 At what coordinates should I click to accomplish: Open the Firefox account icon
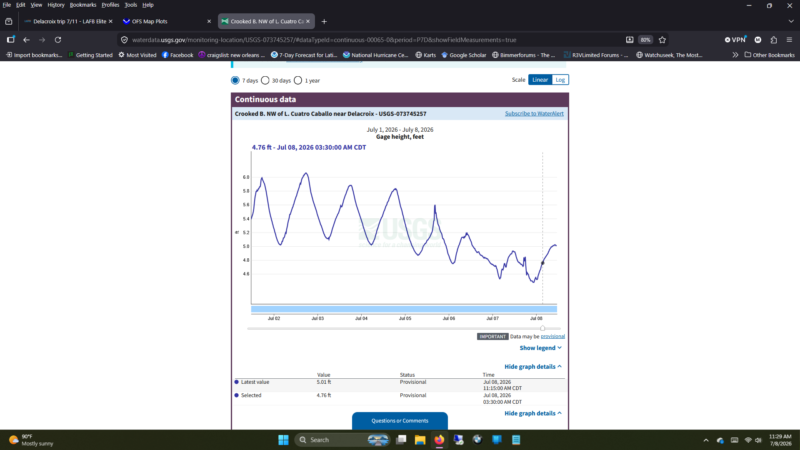(x=758, y=40)
